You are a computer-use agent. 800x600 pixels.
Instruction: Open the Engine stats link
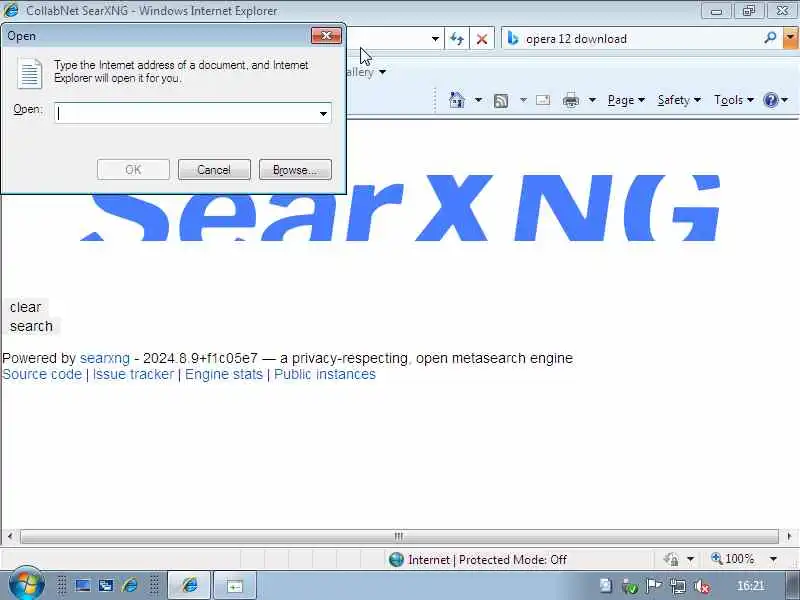tap(224, 374)
